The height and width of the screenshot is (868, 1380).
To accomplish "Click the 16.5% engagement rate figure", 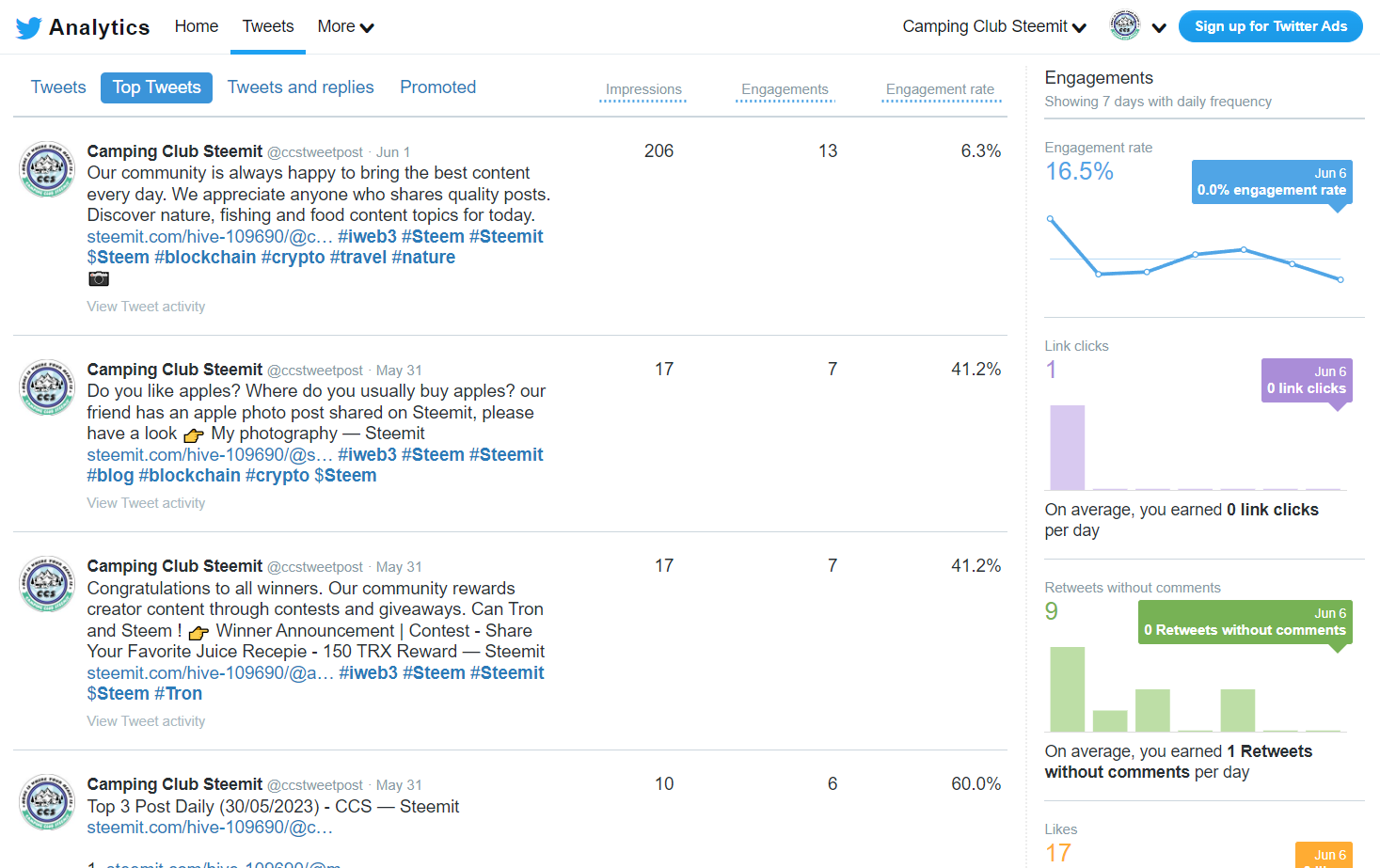I will (1079, 171).
